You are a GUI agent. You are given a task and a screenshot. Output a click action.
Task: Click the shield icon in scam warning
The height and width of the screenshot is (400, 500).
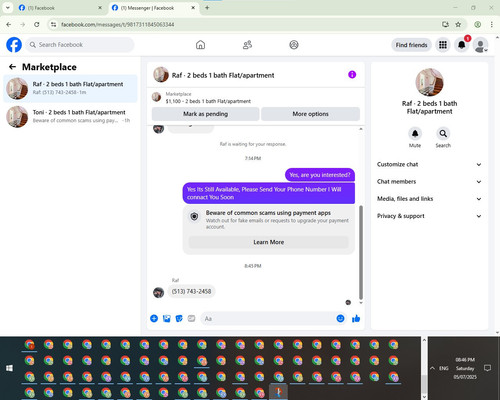pyautogui.click(x=194, y=217)
